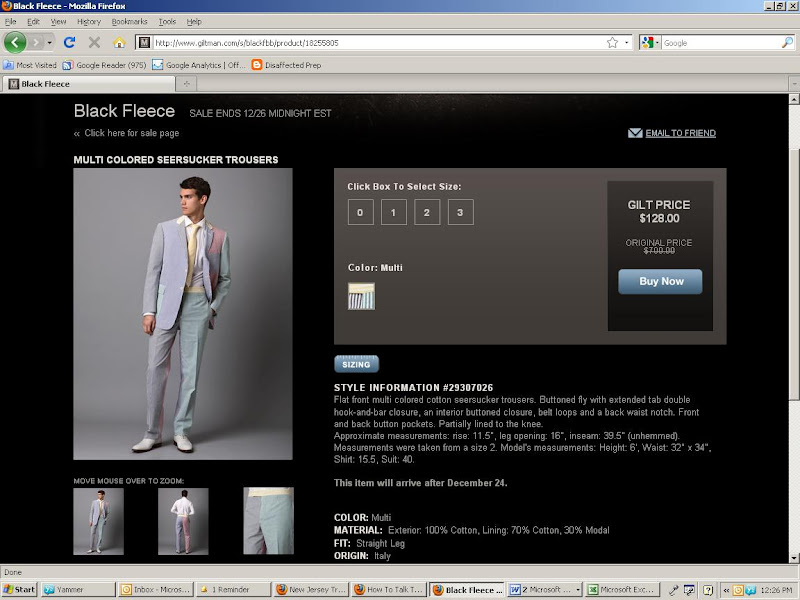
Task: Expand hidden system tray icons chevron
Action: point(726,590)
